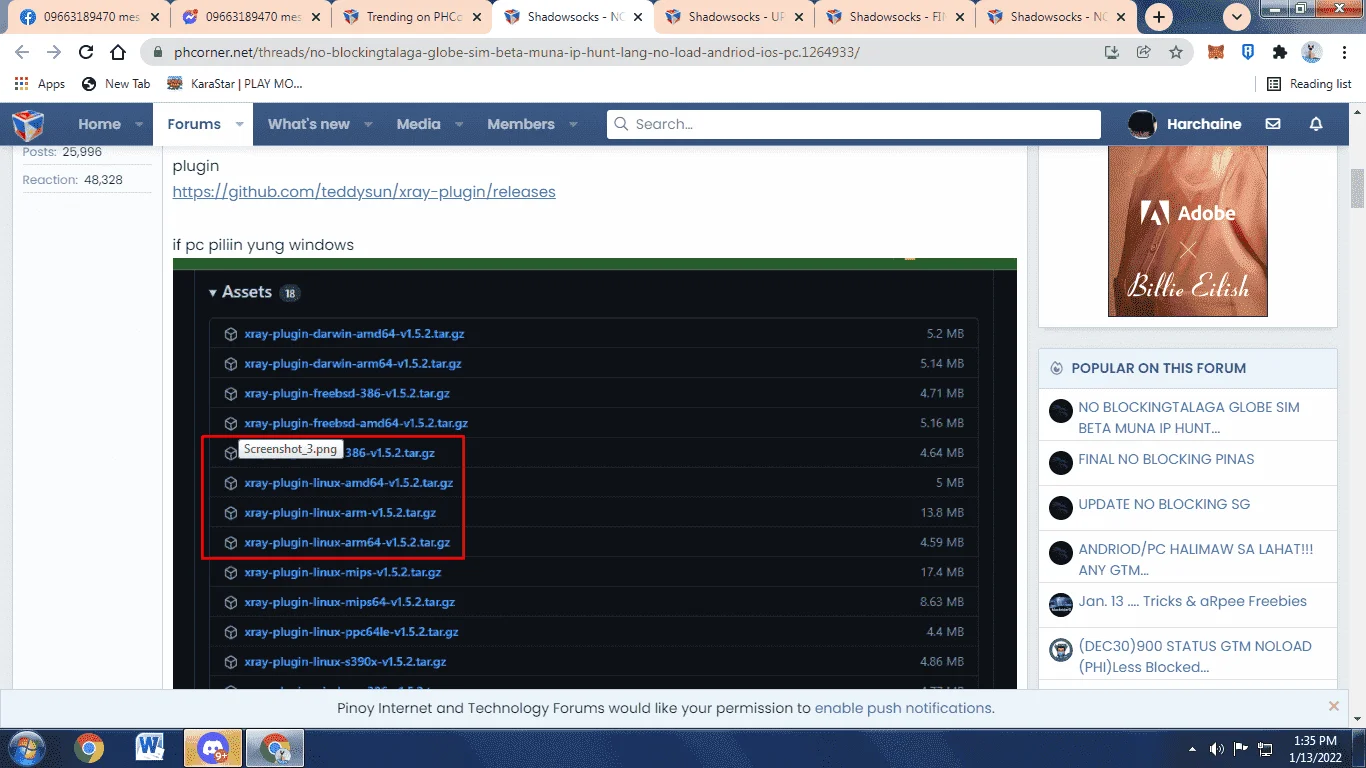This screenshot has height=768, width=1366.
Task: Dismiss the push notification banner
Action: click(x=1333, y=706)
